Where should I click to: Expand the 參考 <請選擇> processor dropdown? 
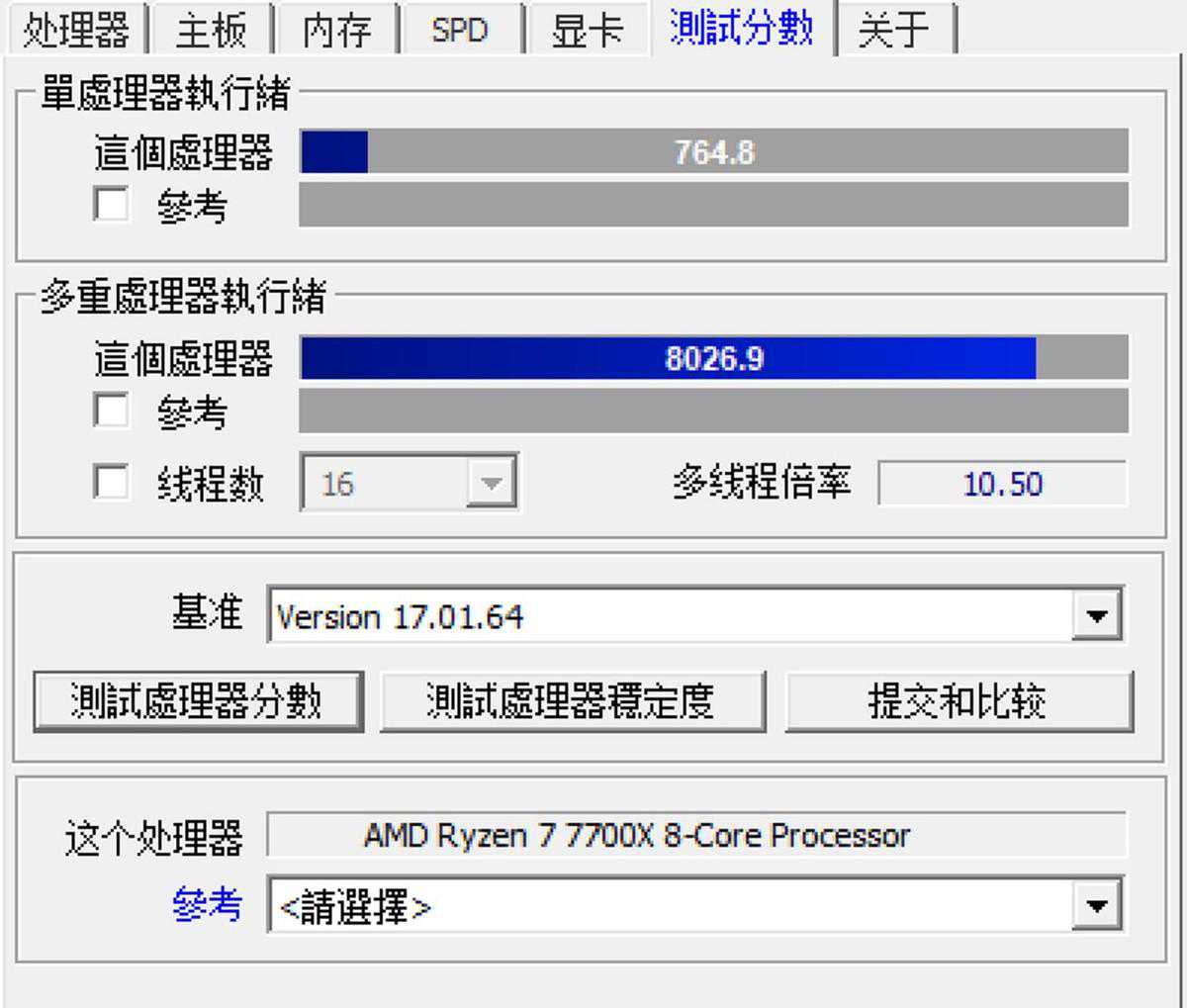[1096, 905]
